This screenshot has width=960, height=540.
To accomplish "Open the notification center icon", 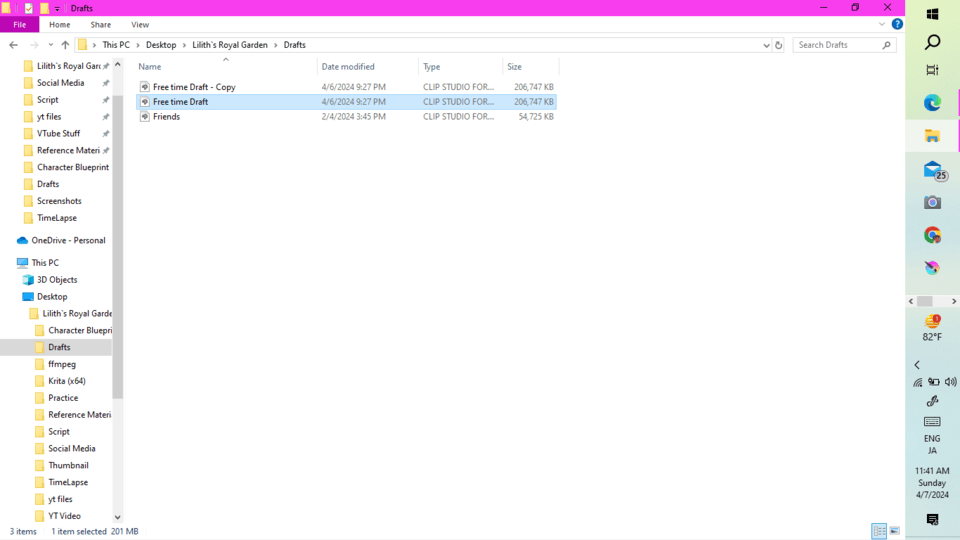I will pos(932,520).
